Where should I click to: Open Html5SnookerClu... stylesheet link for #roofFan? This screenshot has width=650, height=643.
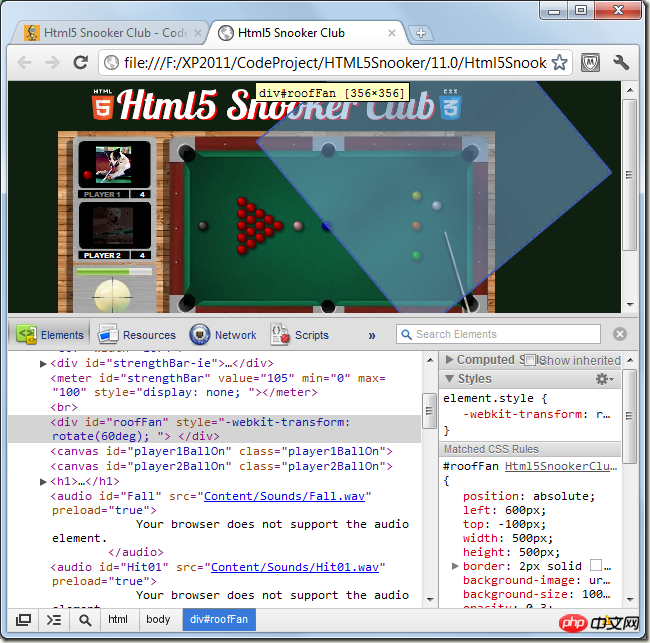(x=561, y=466)
